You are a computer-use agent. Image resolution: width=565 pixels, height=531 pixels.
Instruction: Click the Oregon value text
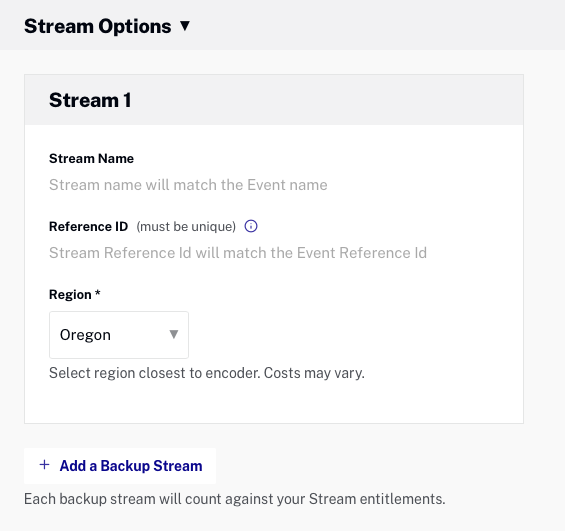tap(85, 335)
